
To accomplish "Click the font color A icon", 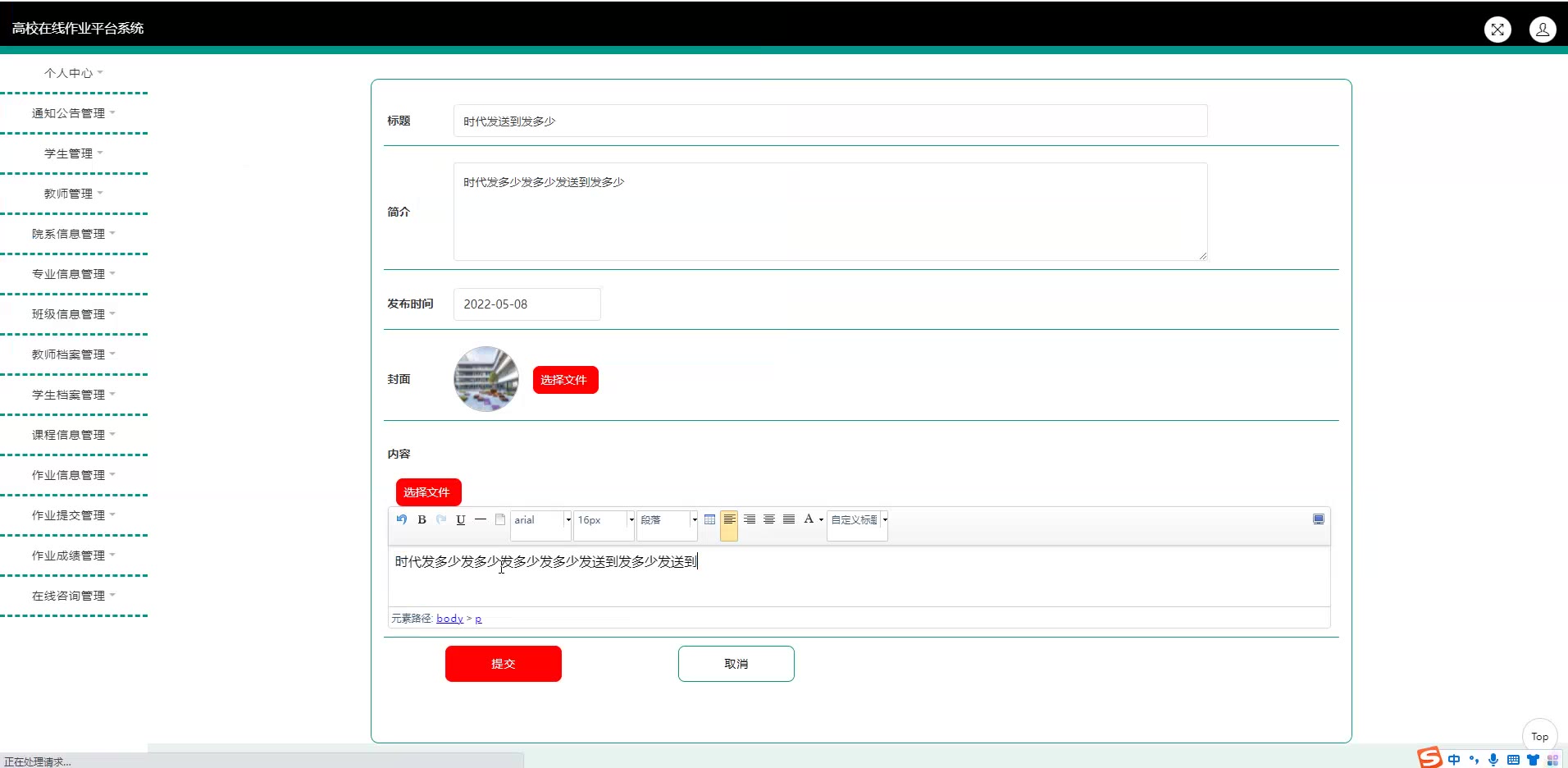I will 809,519.
